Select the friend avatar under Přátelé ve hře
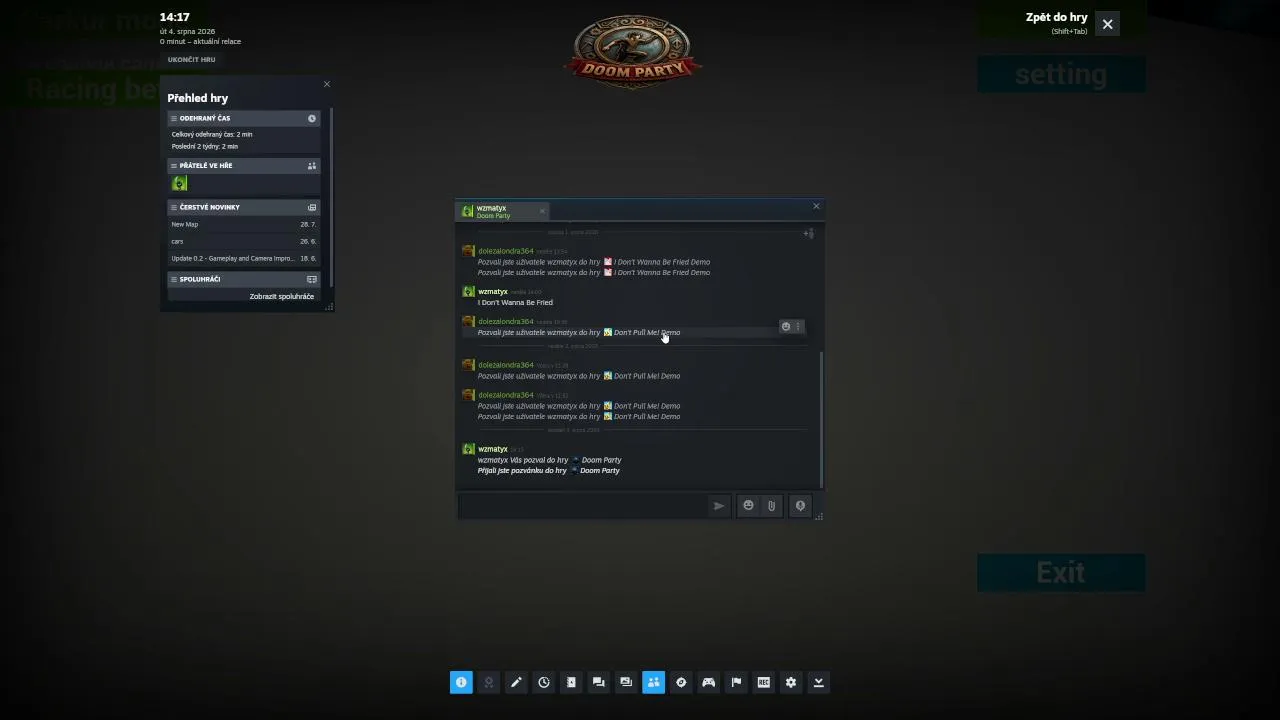Image resolution: width=1280 pixels, height=720 pixels. pyautogui.click(x=180, y=184)
